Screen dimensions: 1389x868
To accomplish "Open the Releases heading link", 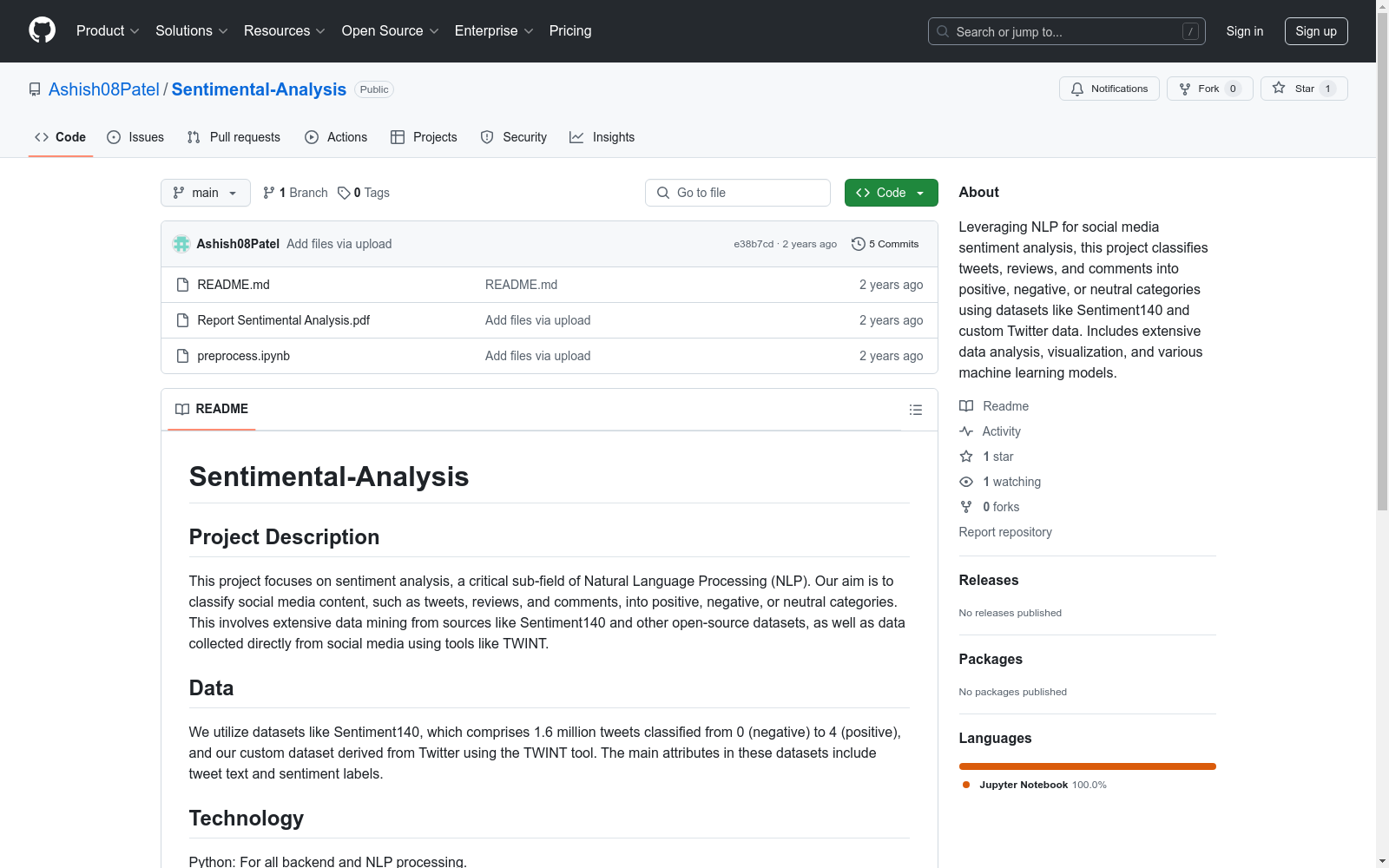I will [x=989, y=580].
